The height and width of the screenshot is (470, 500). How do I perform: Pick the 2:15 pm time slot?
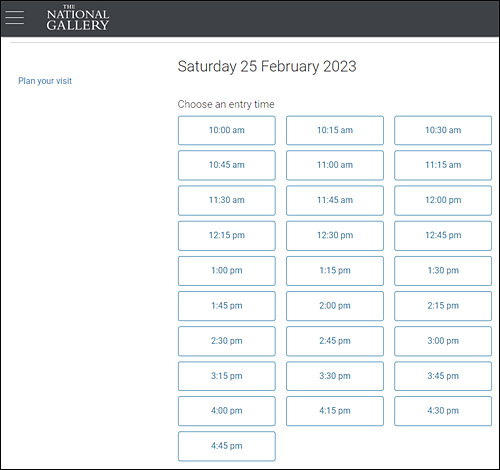[443, 306]
